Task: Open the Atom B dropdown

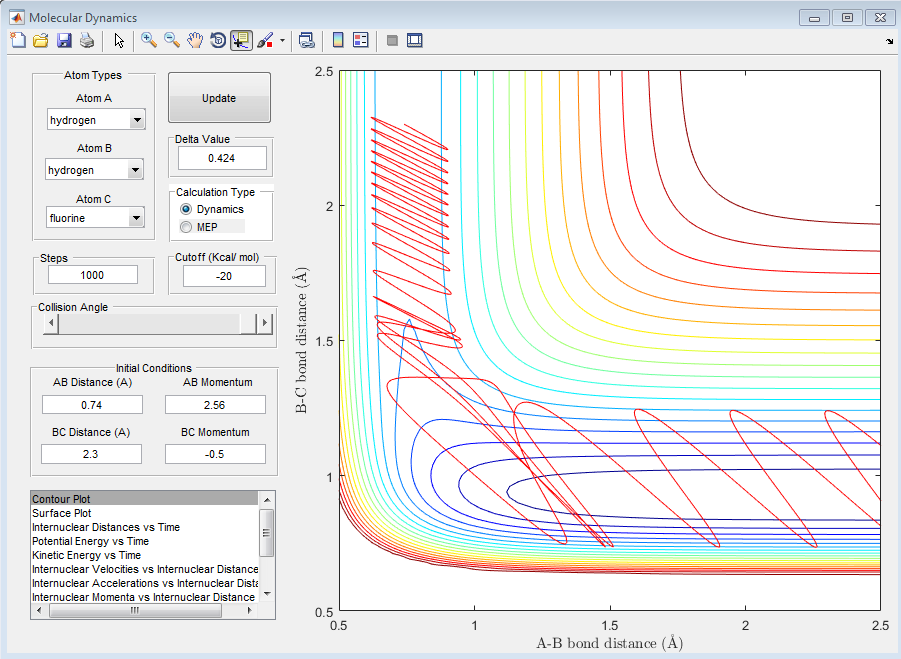Action: click(136, 170)
